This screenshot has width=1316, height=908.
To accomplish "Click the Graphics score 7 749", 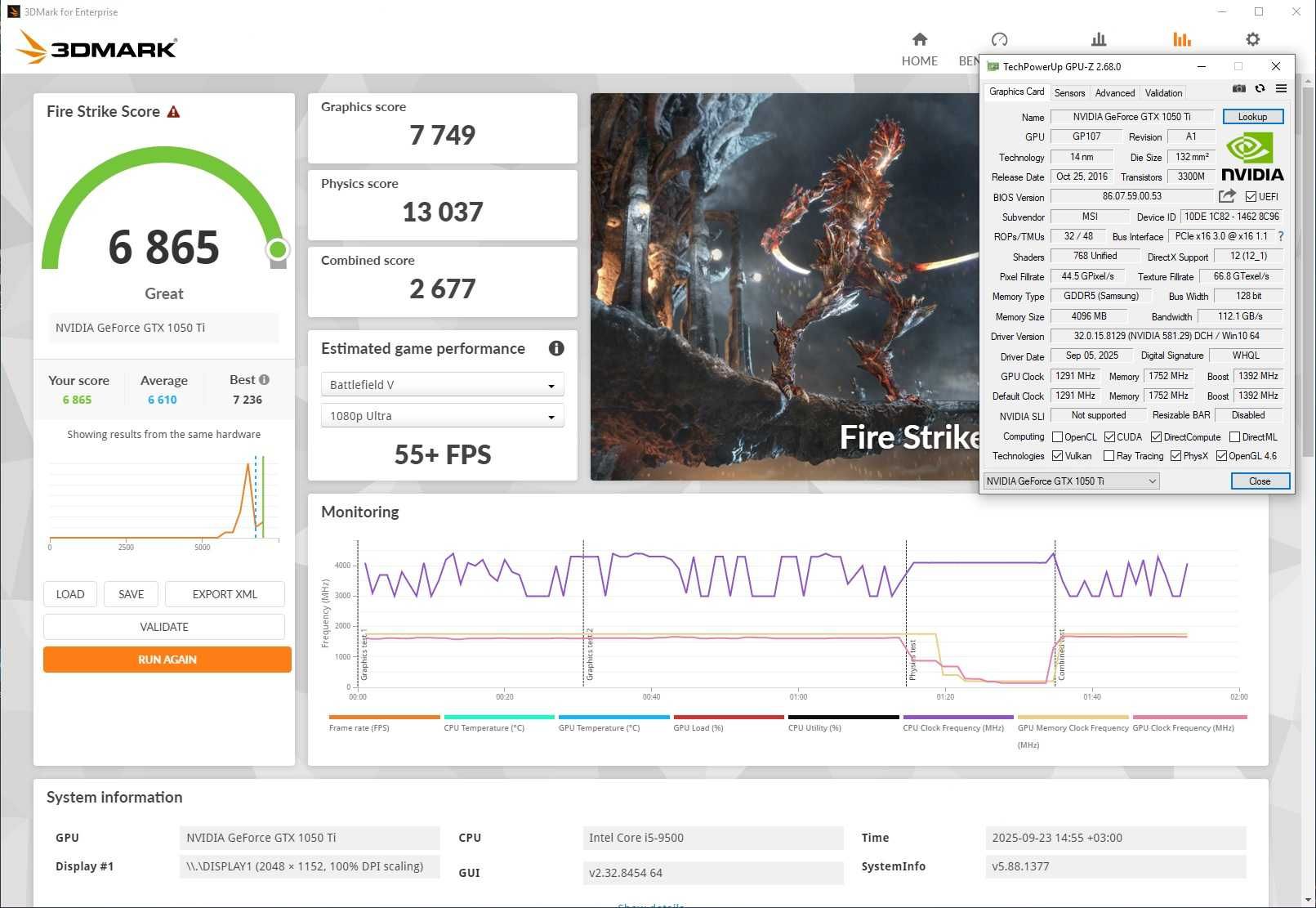I will 442,135.
